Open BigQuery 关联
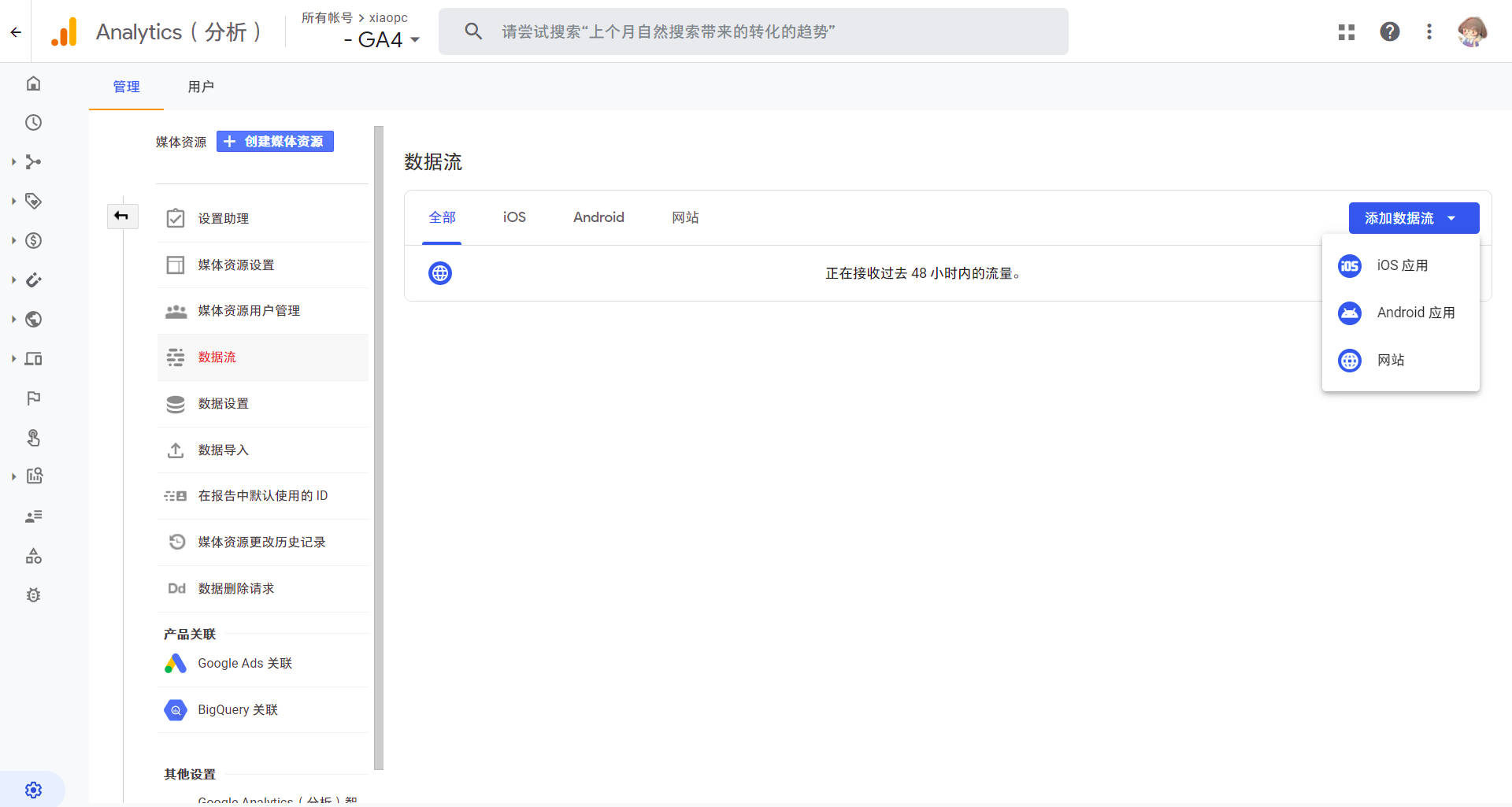 pyautogui.click(x=263, y=710)
